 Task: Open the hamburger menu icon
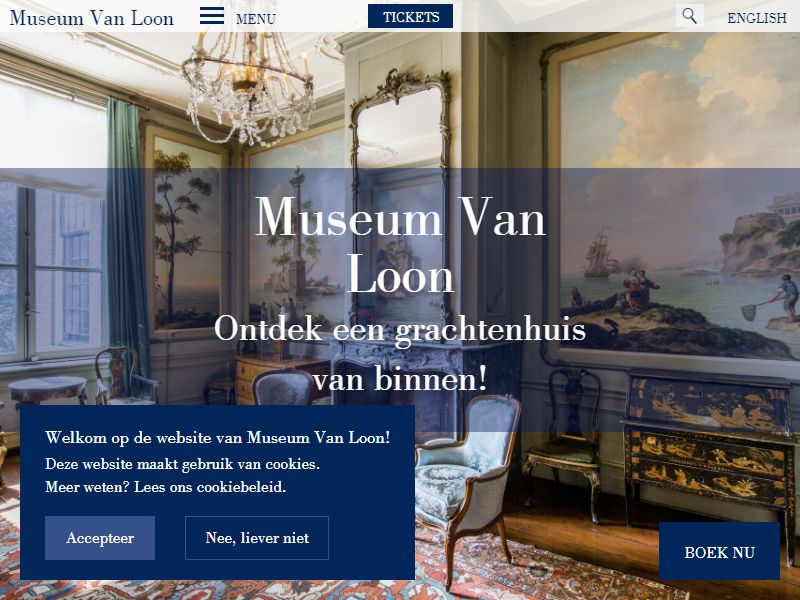[212, 16]
